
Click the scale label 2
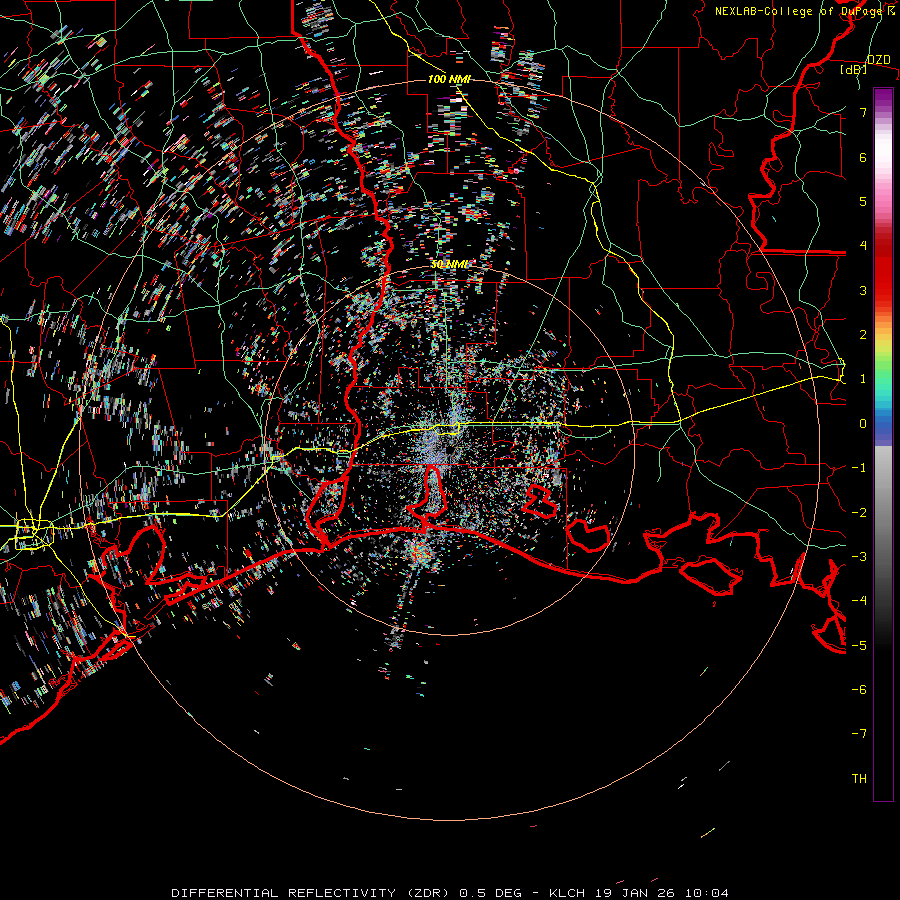tap(863, 335)
